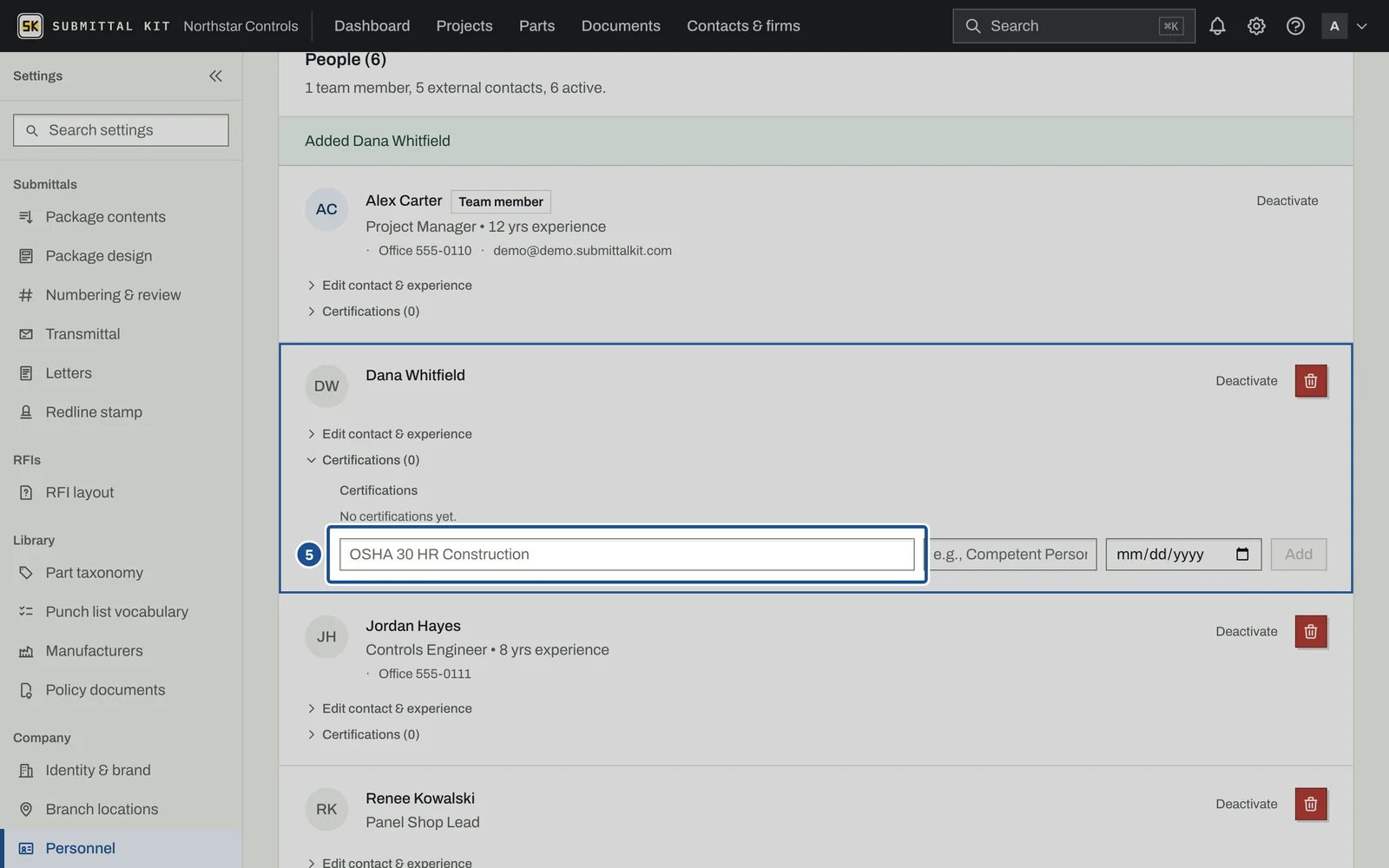
Task: Click Add certification button
Action: (1299, 554)
